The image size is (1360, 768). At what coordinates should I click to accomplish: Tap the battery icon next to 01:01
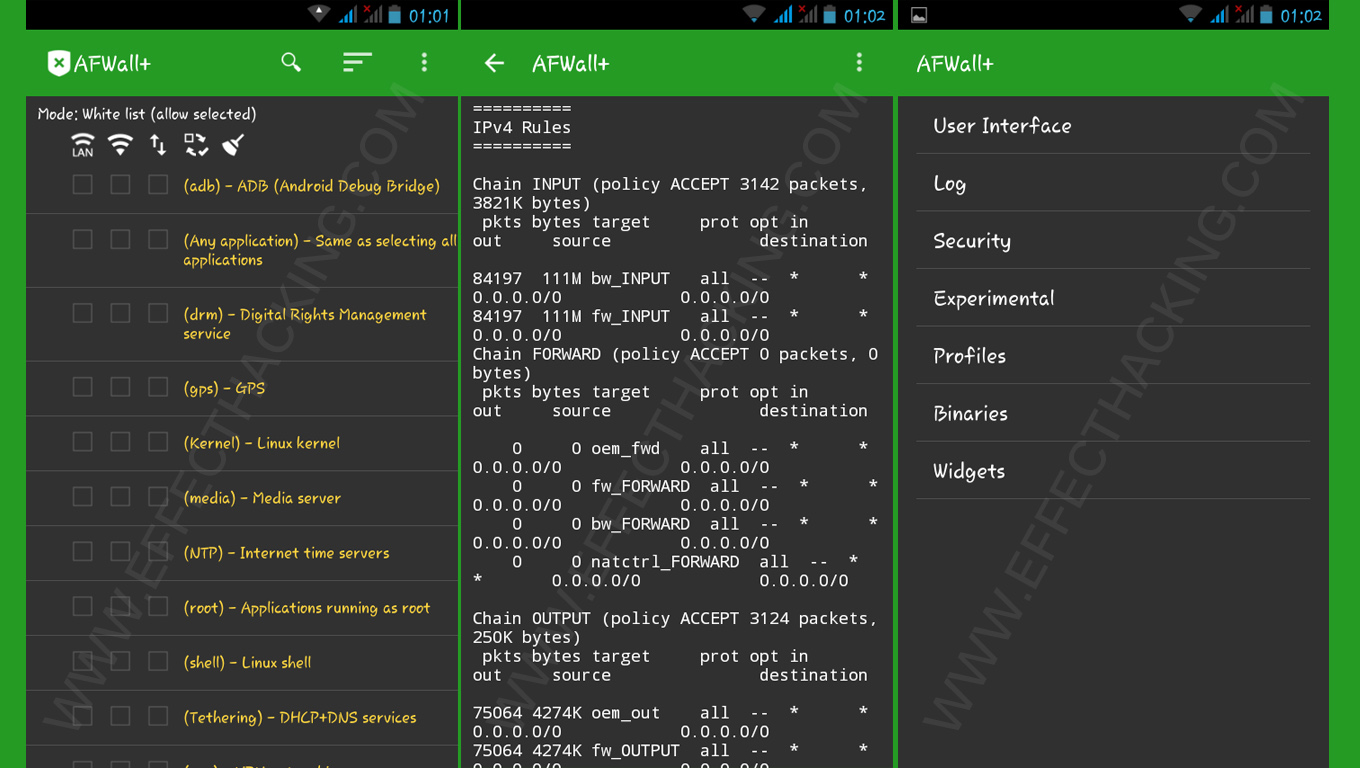395,15
